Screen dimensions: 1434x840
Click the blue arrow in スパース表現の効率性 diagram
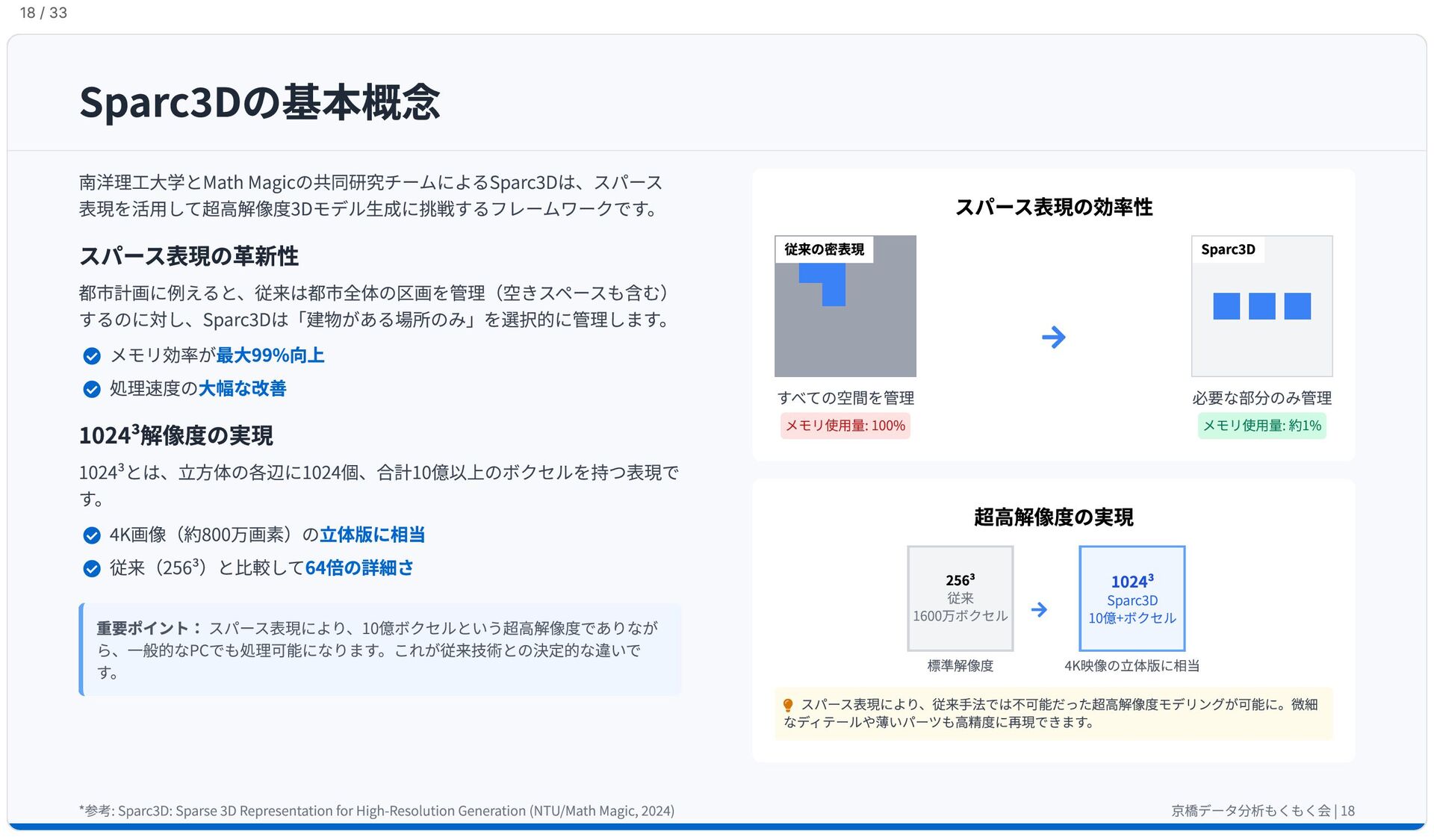(1053, 337)
